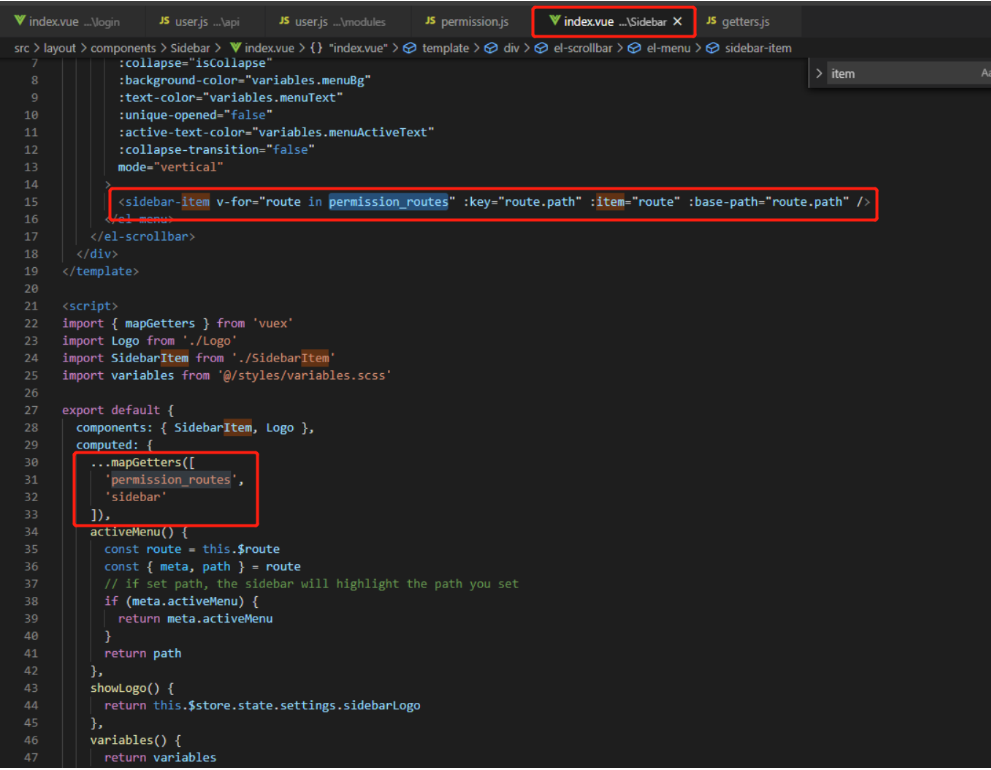Click the components: line with SidebarItem, Logo
The width and height of the screenshot is (991, 770).
tap(195, 427)
